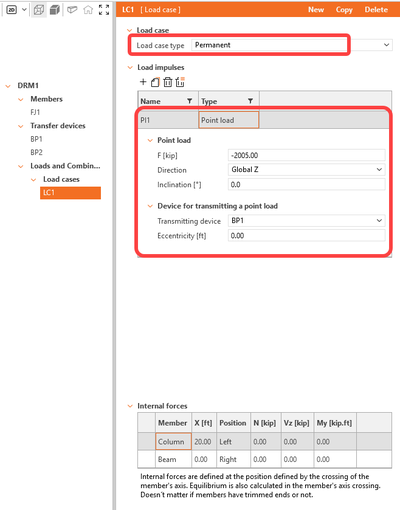The width and height of the screenshot is (400, 510).
Task: Delete the selected load impulse with trash icon
Action: [x=168, y=82]
